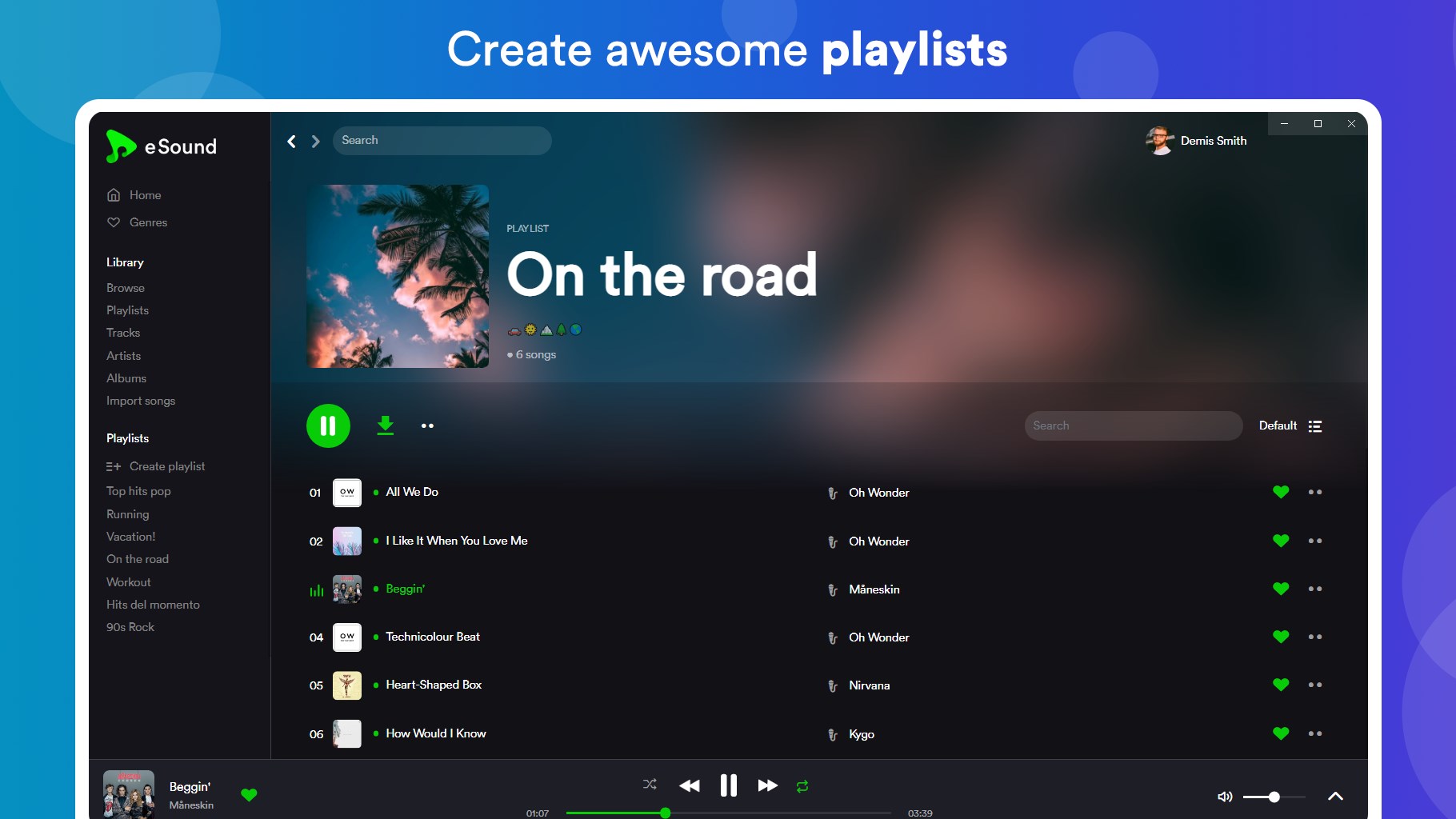1456x819 pixels.
Task: Pause playlist with the large green button
Action: (328, 425)
